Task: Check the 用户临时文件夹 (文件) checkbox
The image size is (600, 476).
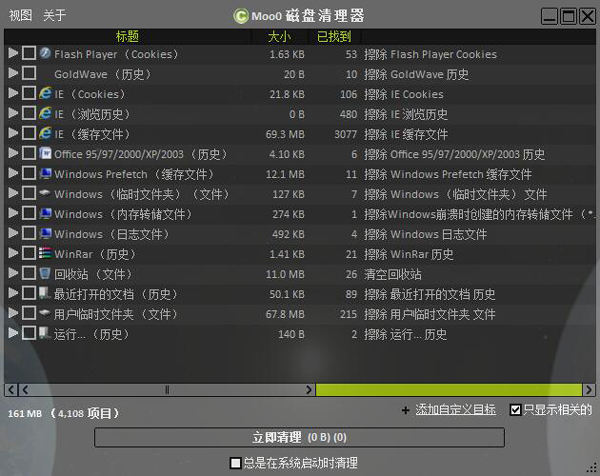Action: pos(29,313)
